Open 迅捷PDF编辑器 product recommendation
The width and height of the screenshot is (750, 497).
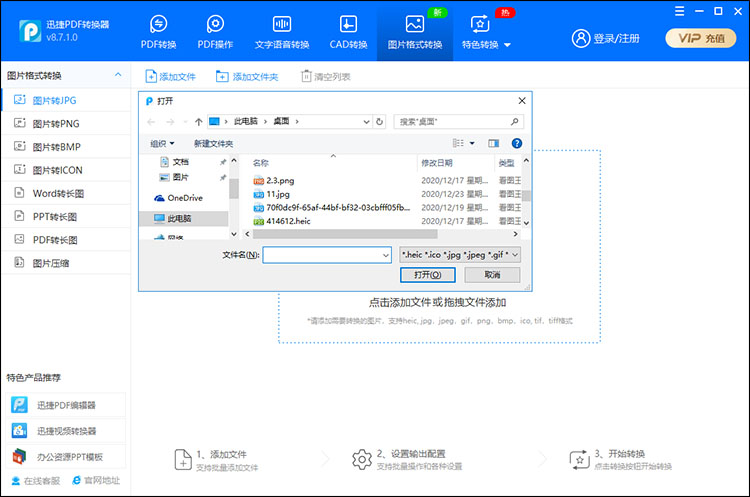(x=66, y=405)
